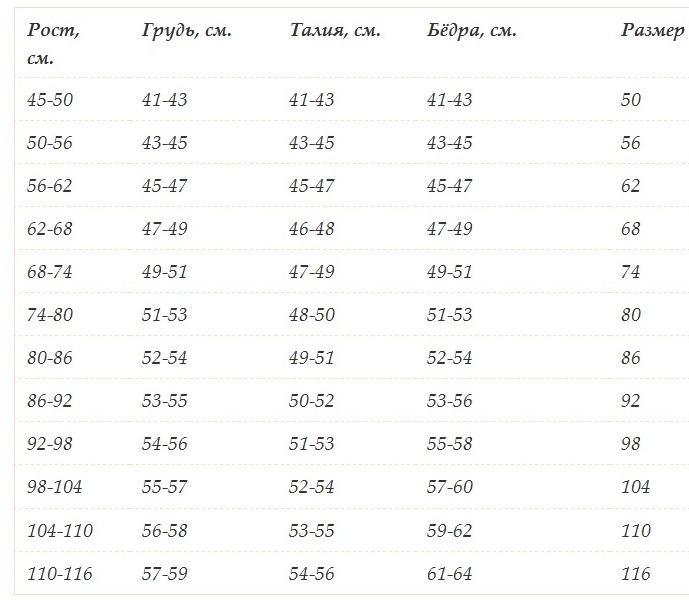Click size 74 in the Размер column
This screenshot has width=689, height=600.
pyautogui.click(x=631, y=272)
